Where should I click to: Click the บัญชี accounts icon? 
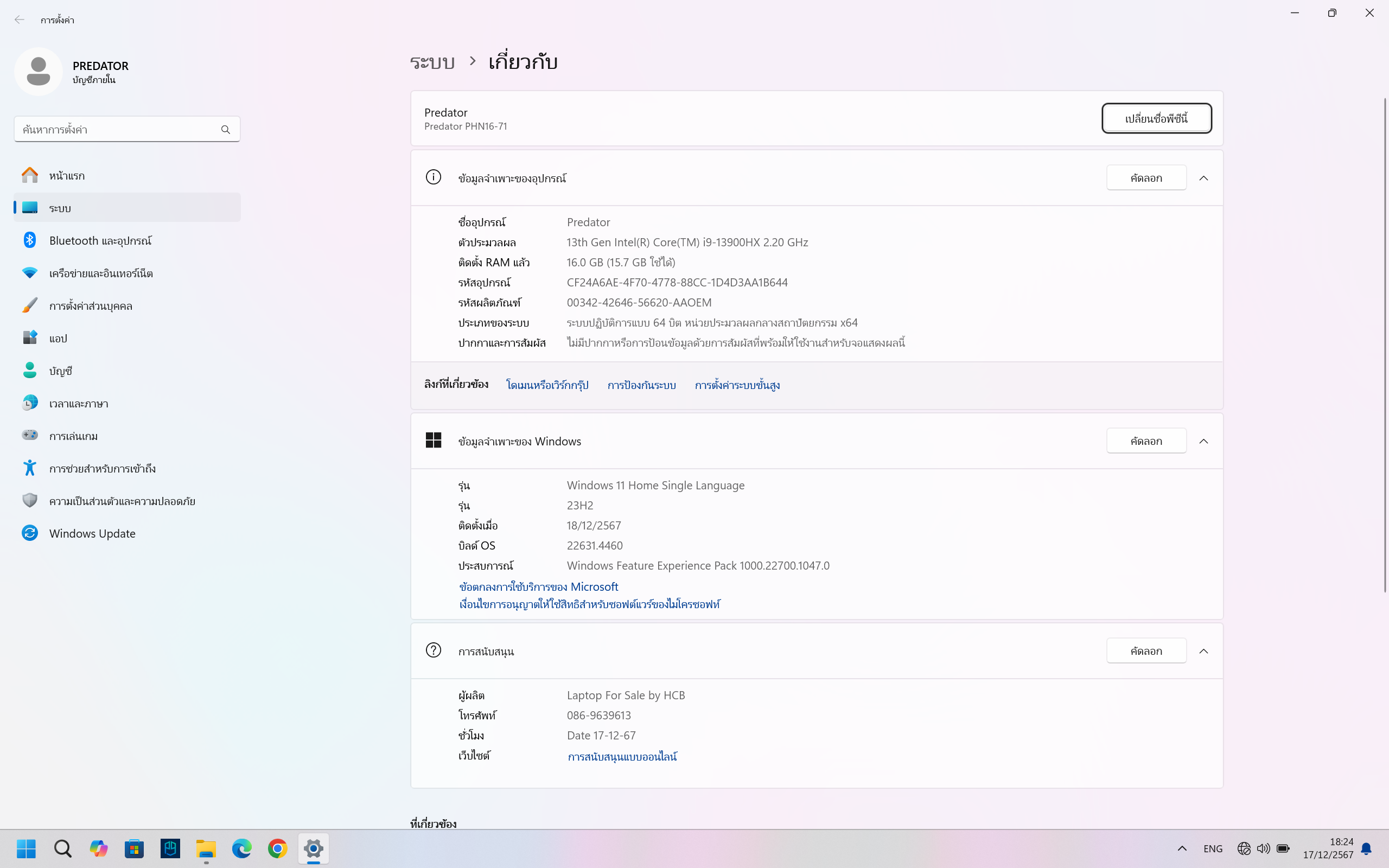[x=30, y=371]
